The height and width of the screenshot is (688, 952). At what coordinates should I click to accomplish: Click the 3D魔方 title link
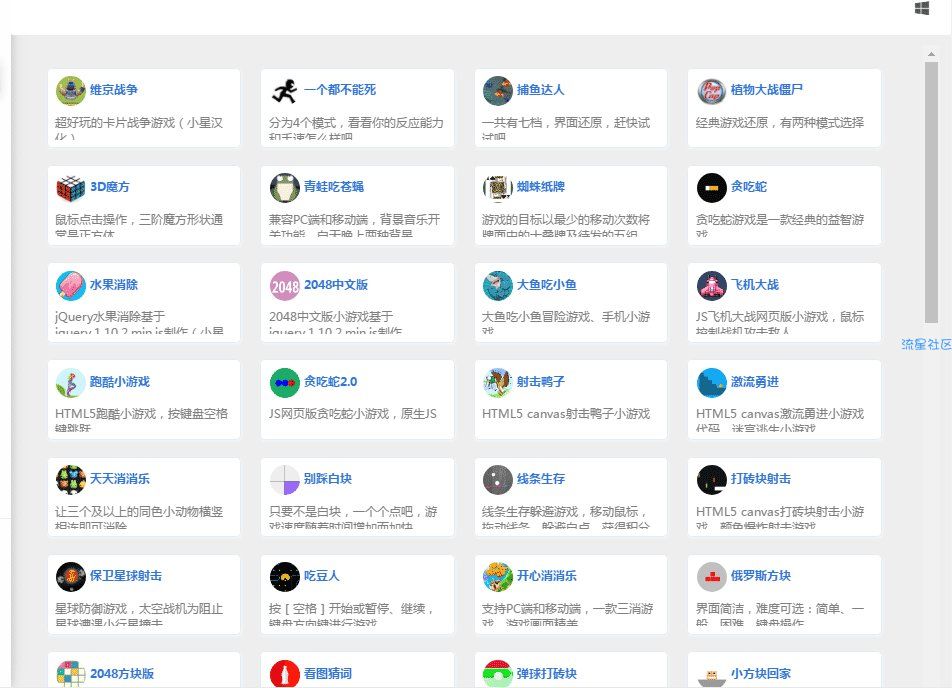110,187
